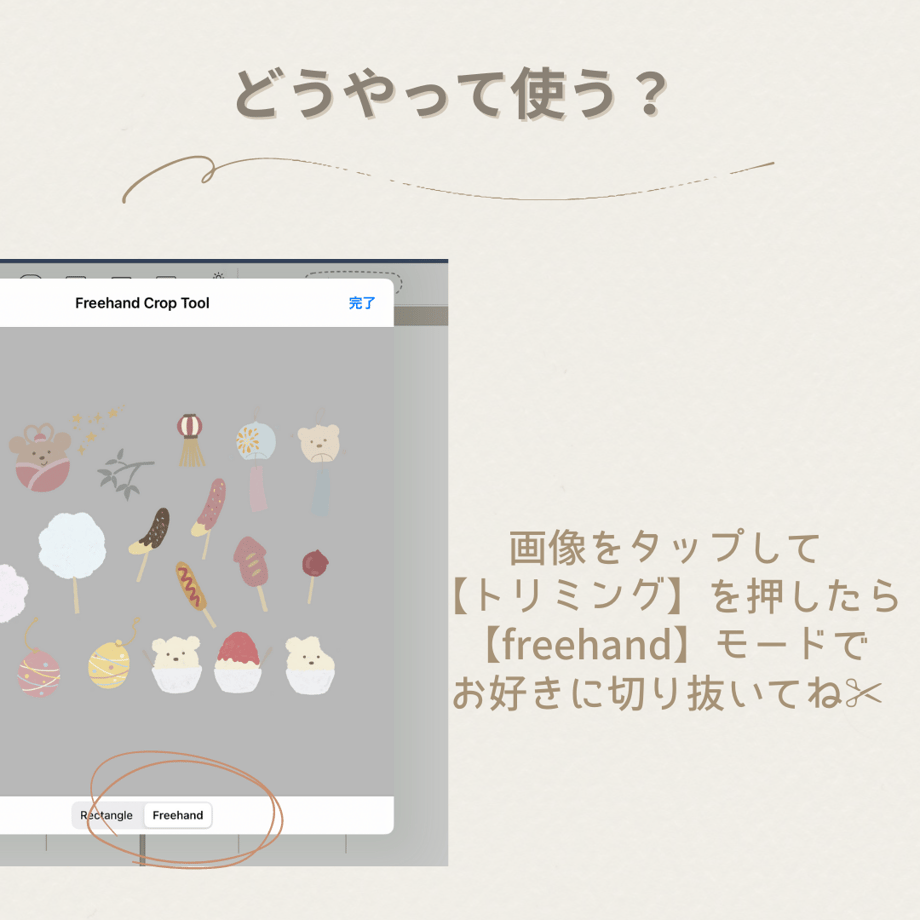Tap the bear in kimono sticker

pyautogui.click(x=40, y=458)
